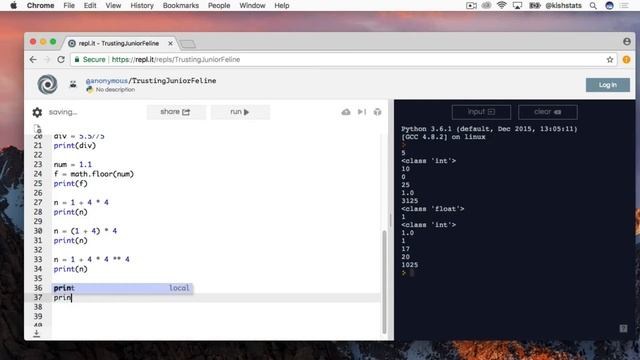Screen dimensions: 640x360
Task: Click the editor vertical scrollbar
Action: tap(384, 282)
